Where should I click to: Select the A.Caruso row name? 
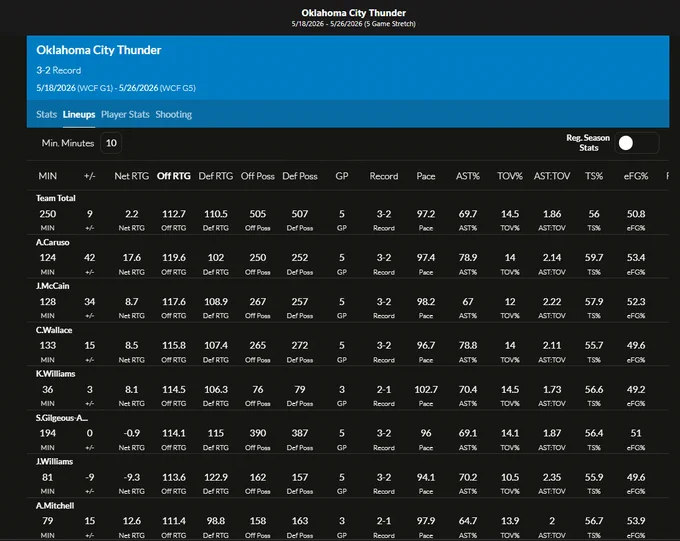point(52,243)
